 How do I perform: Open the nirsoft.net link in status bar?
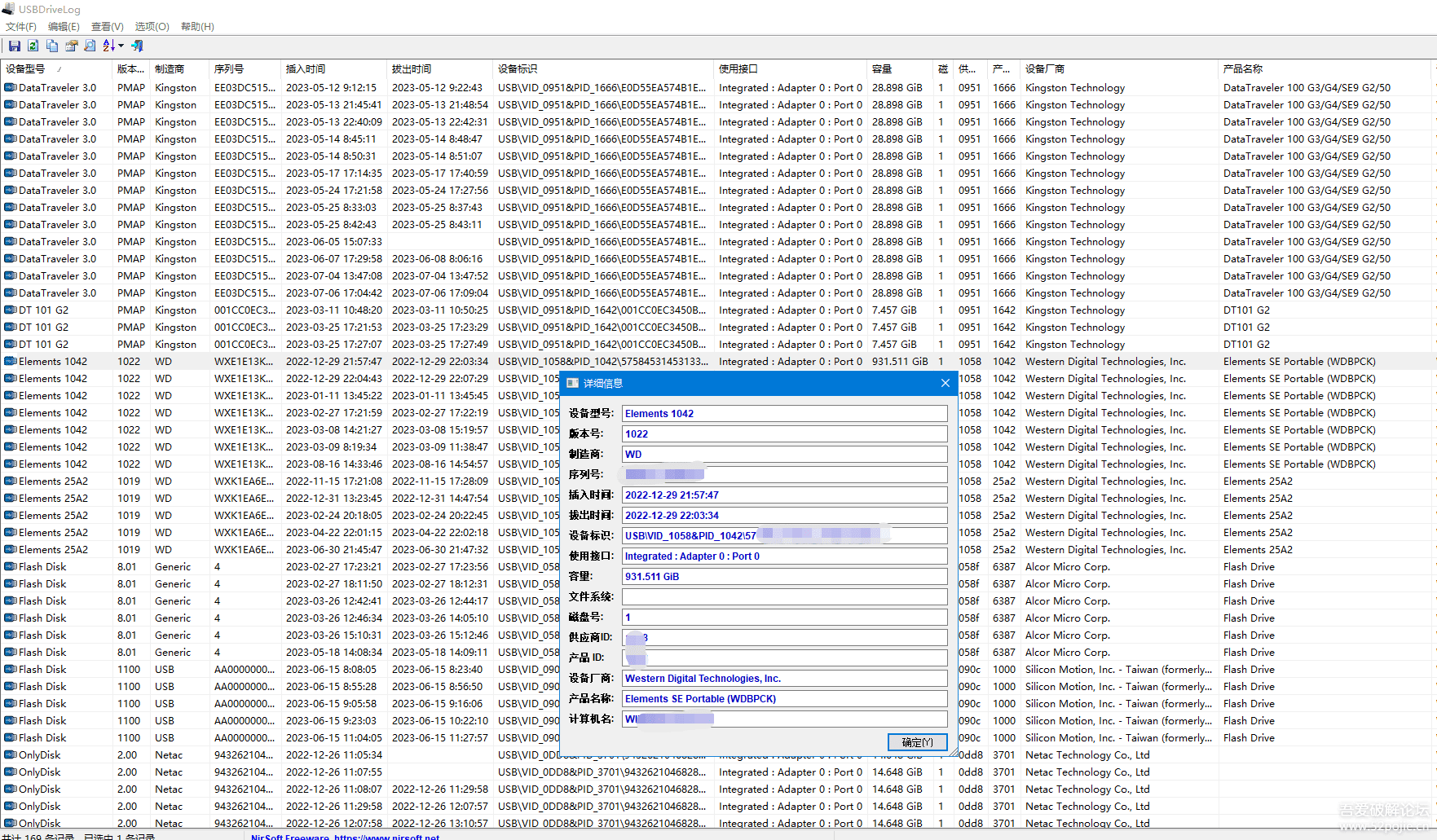point(386,836)
